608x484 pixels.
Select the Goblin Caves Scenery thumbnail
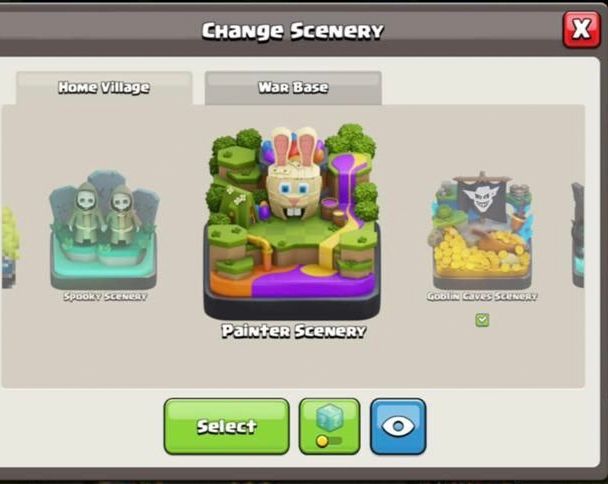482,231
